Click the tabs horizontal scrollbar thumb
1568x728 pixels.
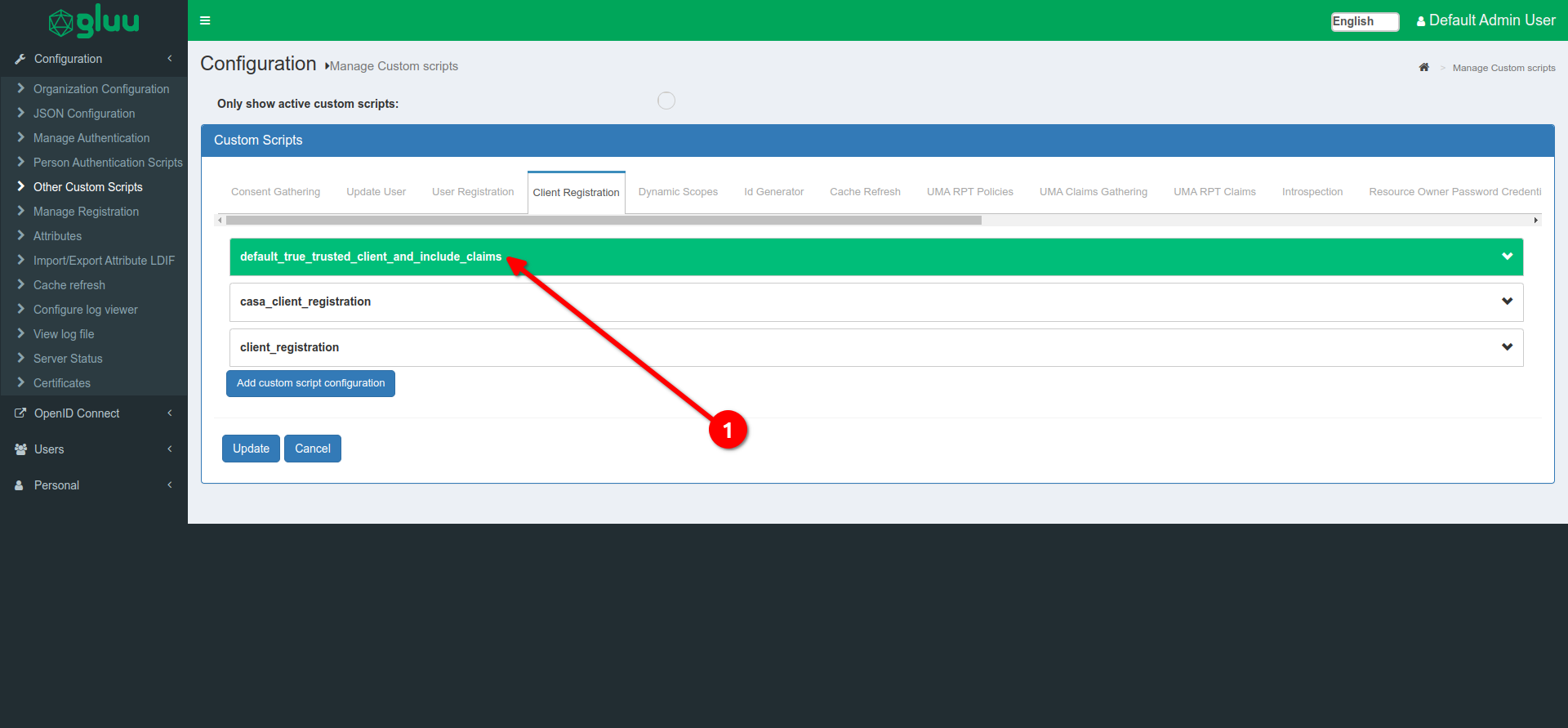tap(604, 220)
